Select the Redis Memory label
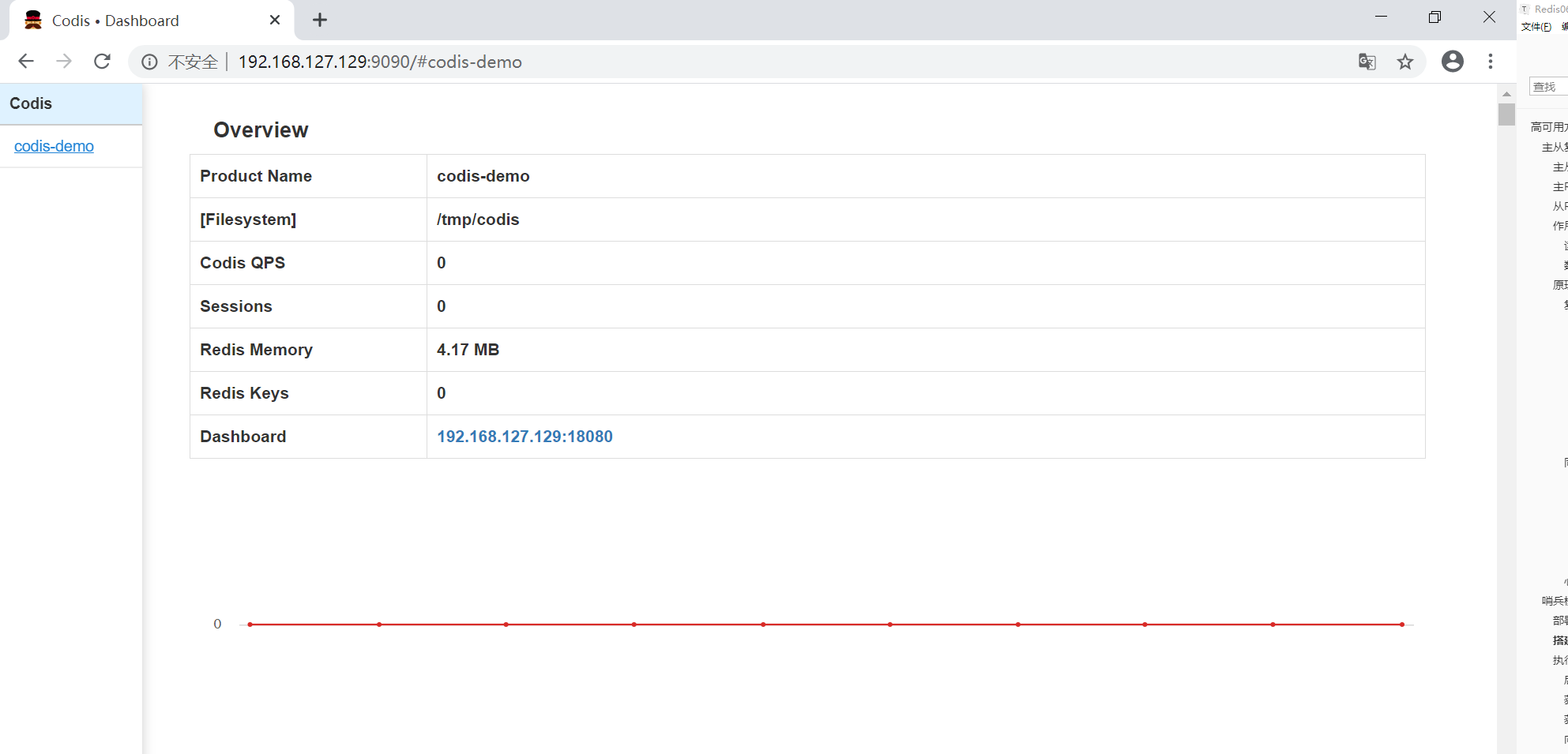 (x=256, y=350)
